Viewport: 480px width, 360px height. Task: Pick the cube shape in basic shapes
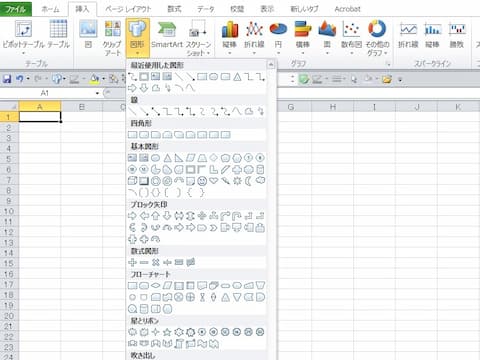click(x=132, y=181)
